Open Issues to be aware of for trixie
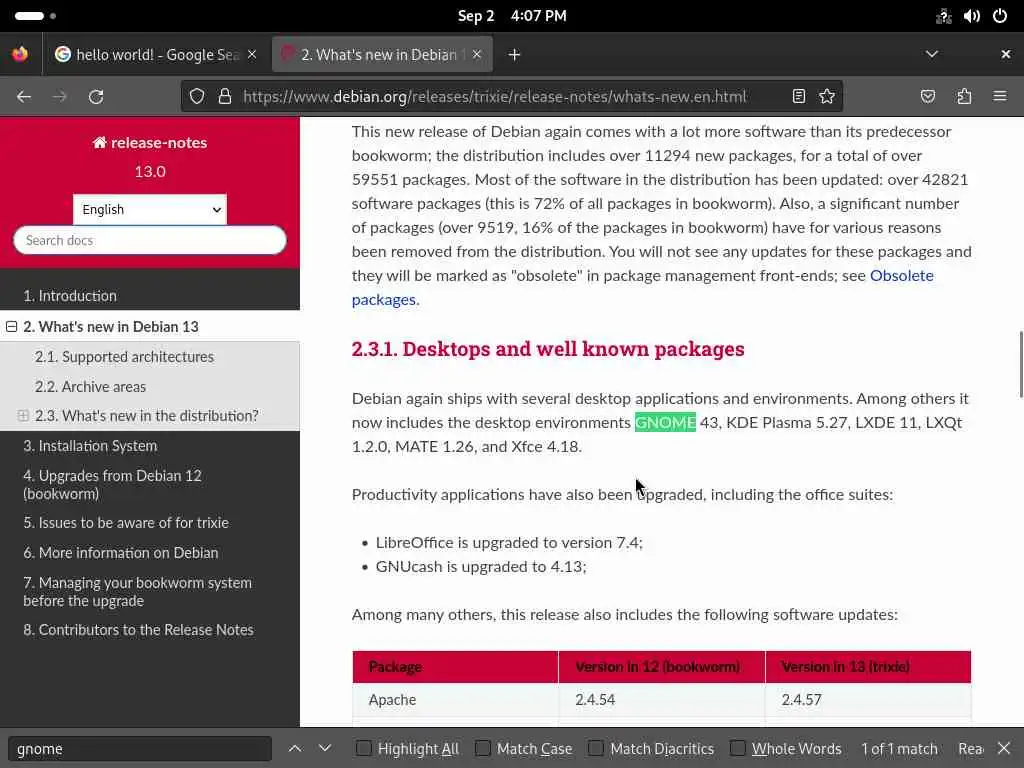Image resolution: width=1024 pixels, height=768 pixels. point(126,523)
